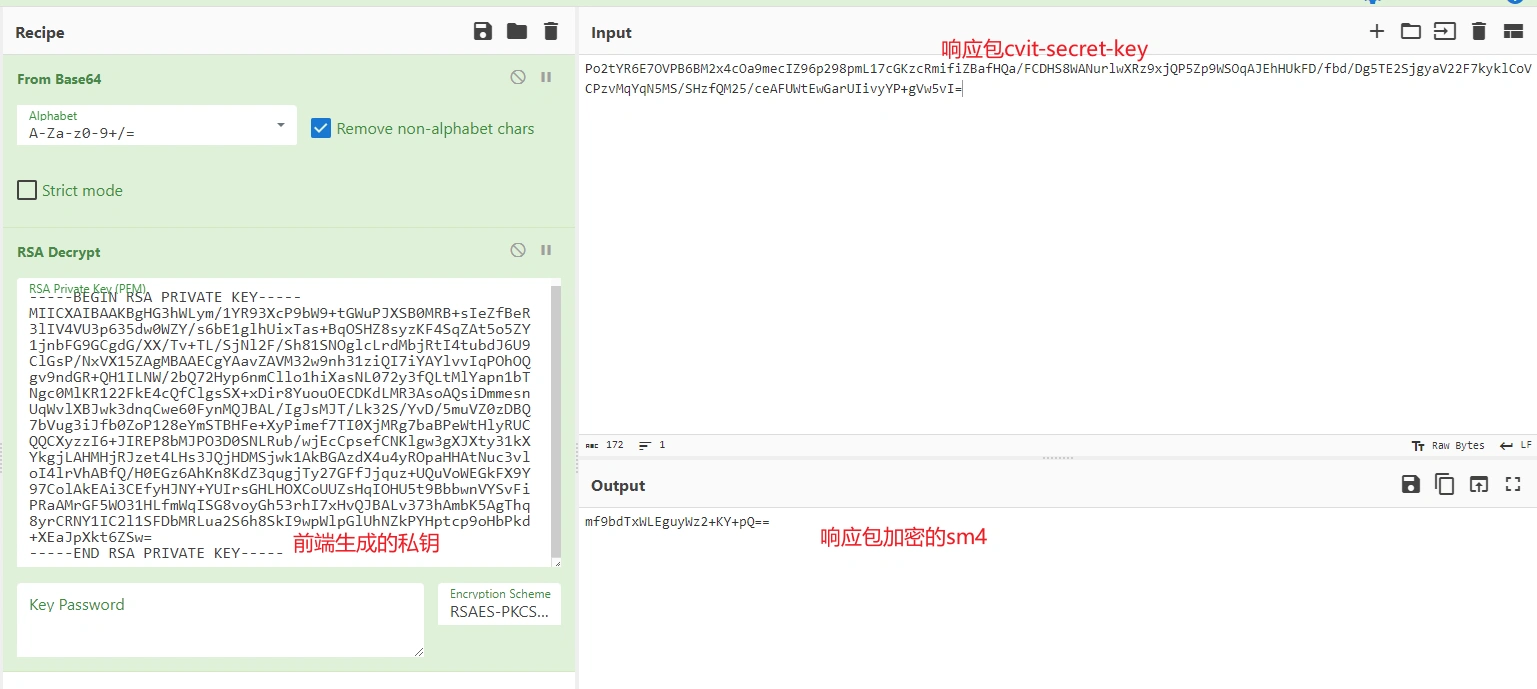Set breakpoint on the RSA Decrypt operation
This screenshot has width=1537, height=689.
(x=546, y=250)
